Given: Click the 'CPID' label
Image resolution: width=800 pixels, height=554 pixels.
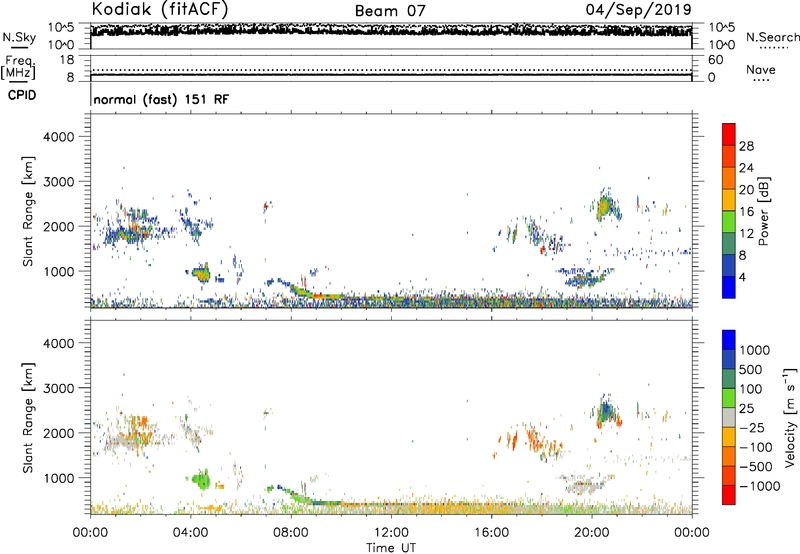Looking at the screenshot, I should pyautogui.click(x=22, y=95).
